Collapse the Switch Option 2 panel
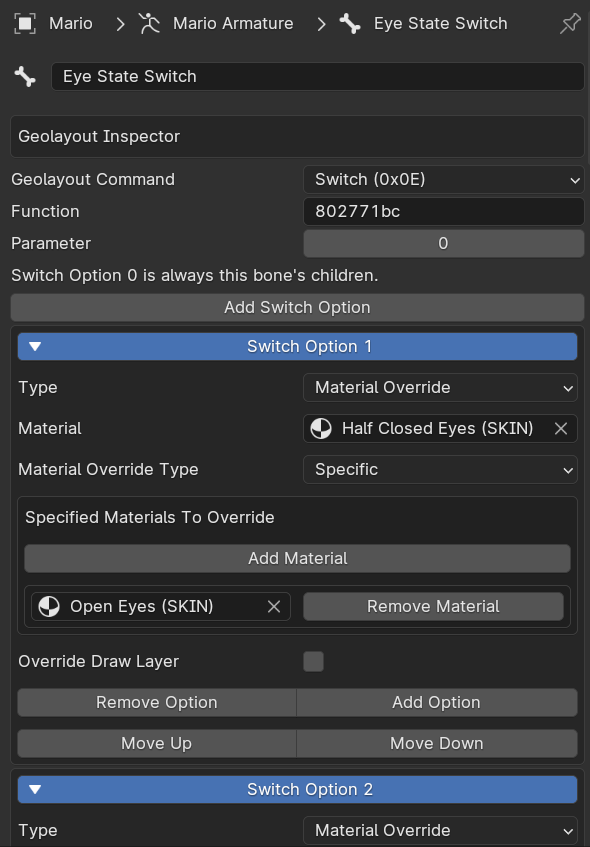Screen dimensions: 590x847 [x=297, y=789]
